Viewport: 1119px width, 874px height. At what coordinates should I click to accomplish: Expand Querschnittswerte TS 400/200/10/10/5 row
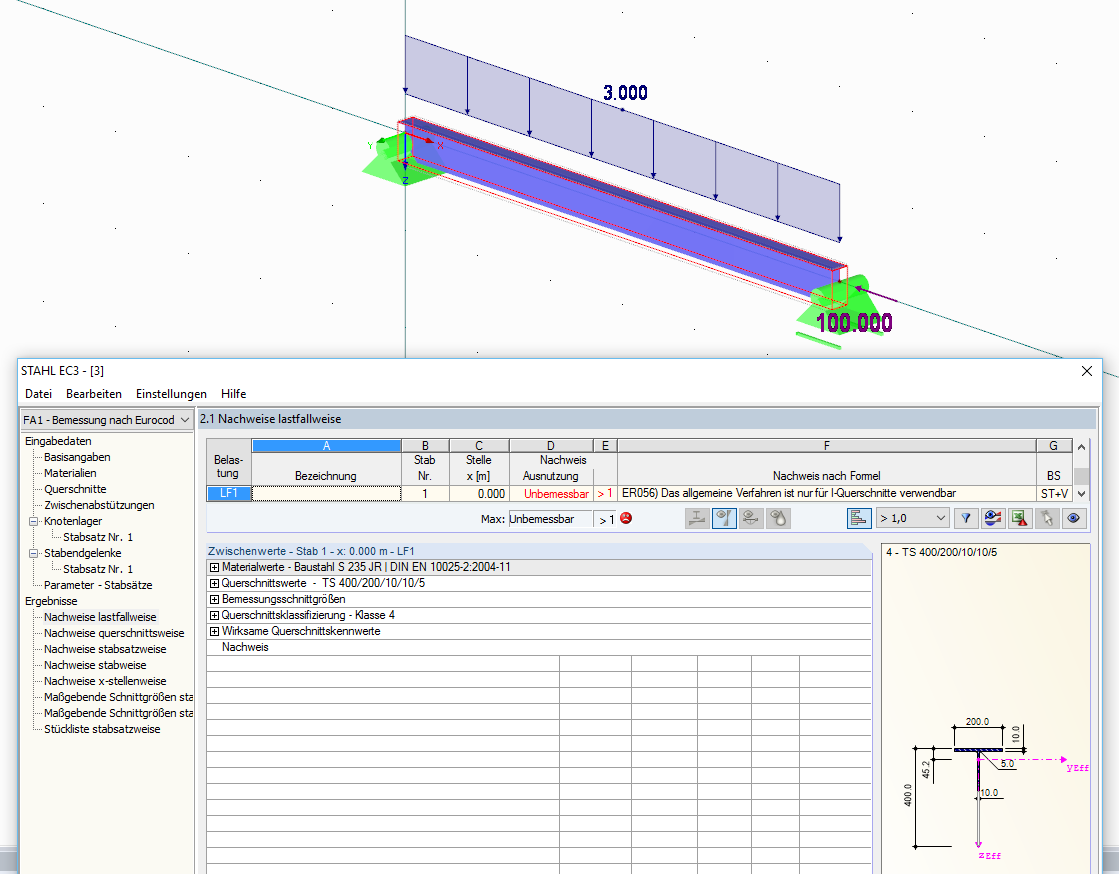[x=214, y=584]
